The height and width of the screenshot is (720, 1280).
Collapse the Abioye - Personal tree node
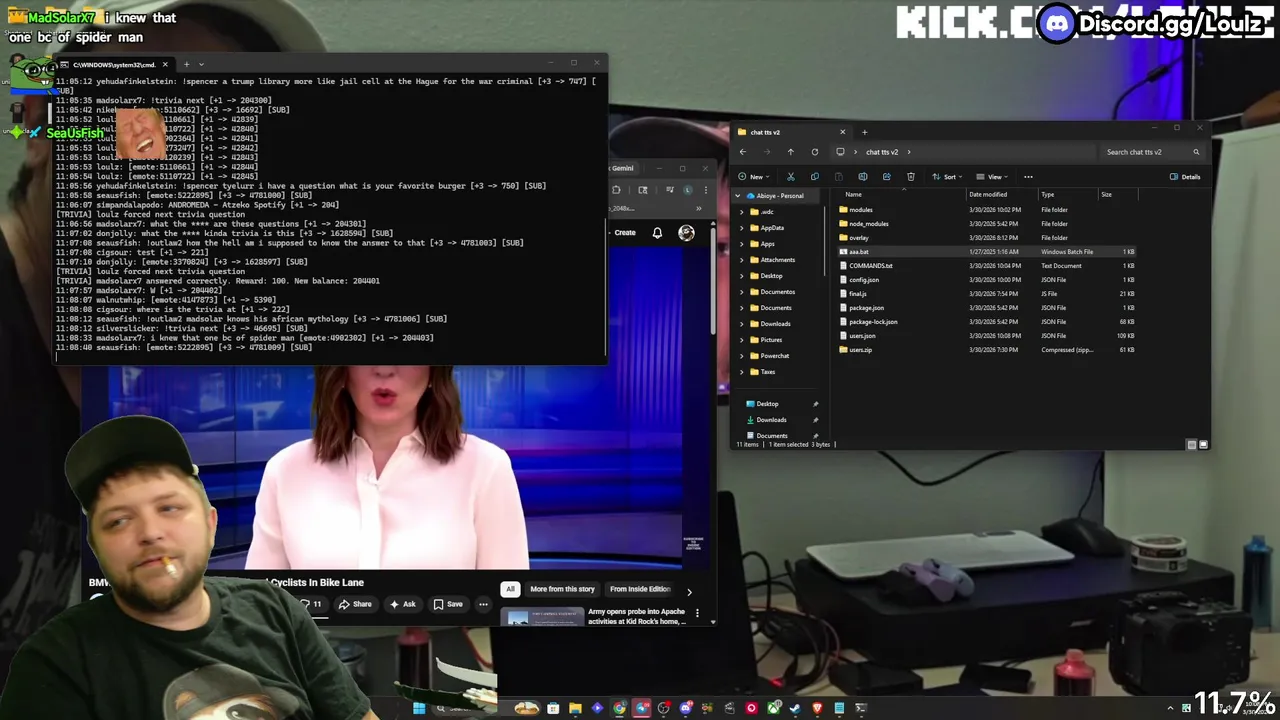pos(738,196)
